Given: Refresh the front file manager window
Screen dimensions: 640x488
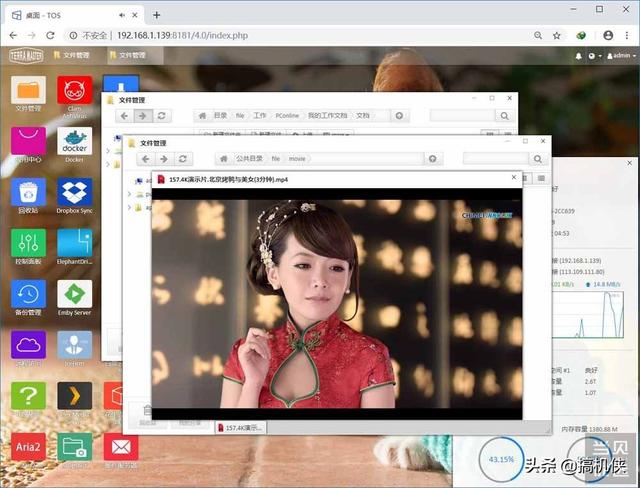Looking at the screenshot, I should 183,159.
